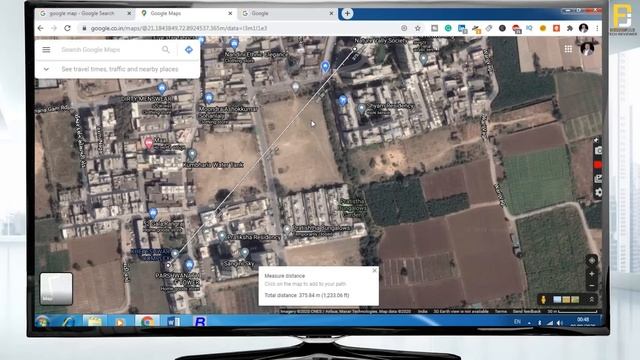This screenshot has height=360, width=640.
Task: Go back using the browser arrow
Action: pyautogui.click(x=40, y=28)
